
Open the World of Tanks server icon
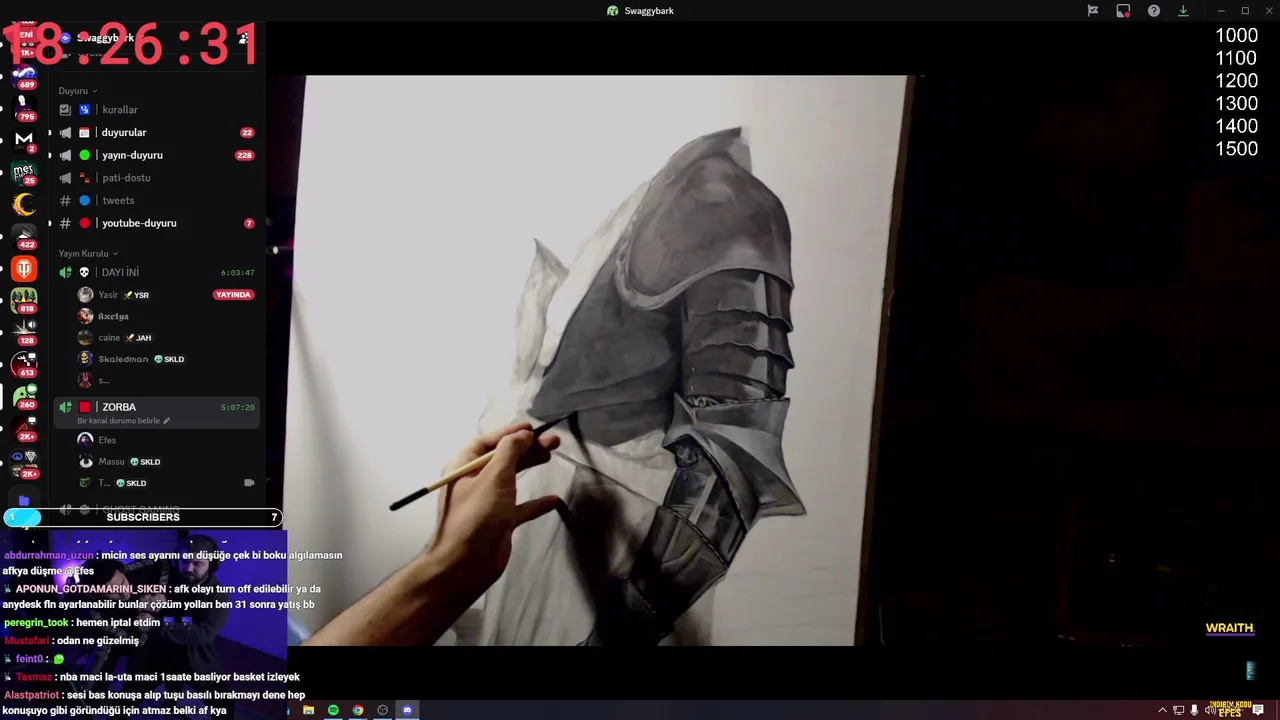click(24, 268)
